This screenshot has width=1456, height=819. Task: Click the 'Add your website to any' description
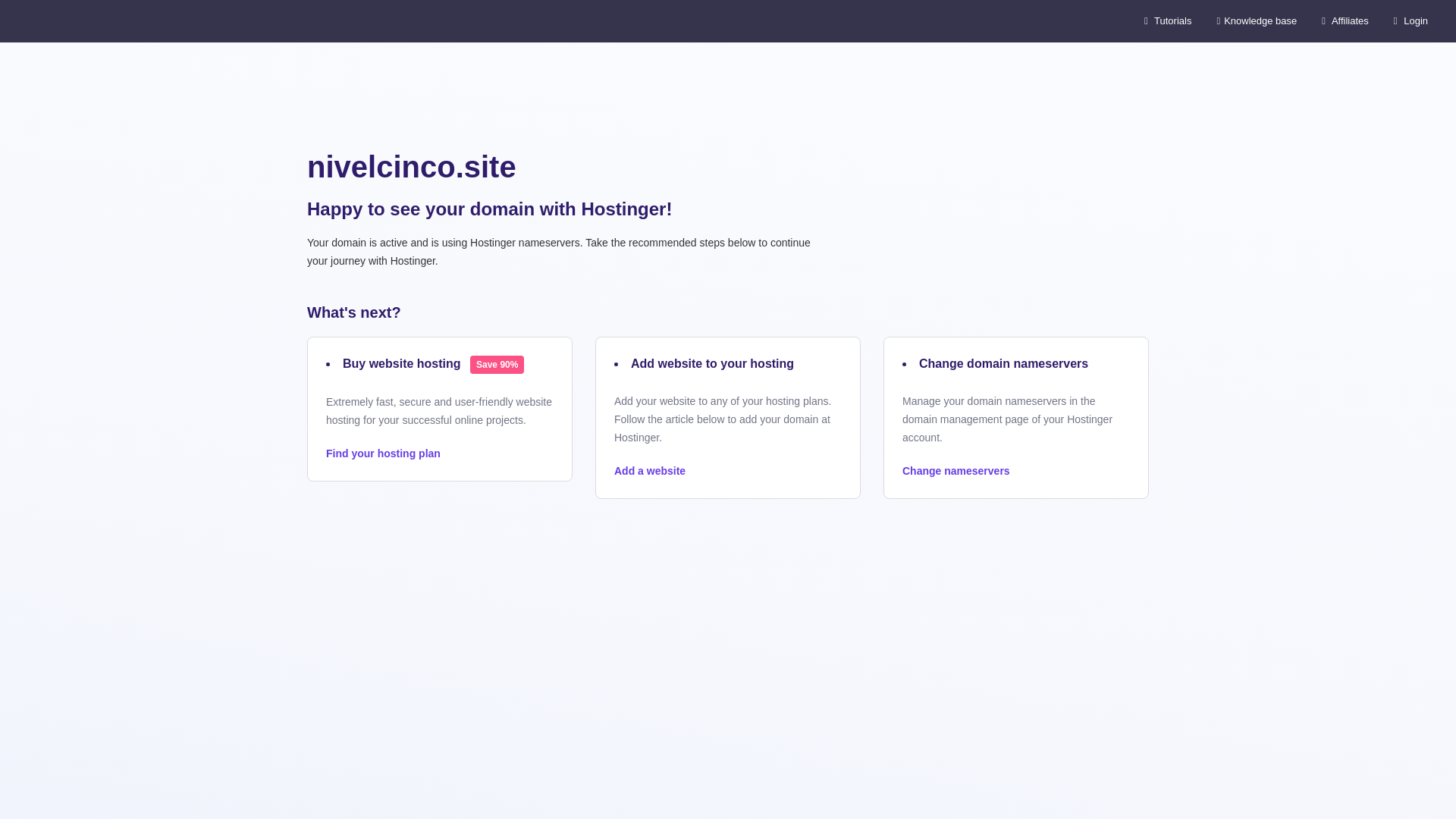[723, 419]
